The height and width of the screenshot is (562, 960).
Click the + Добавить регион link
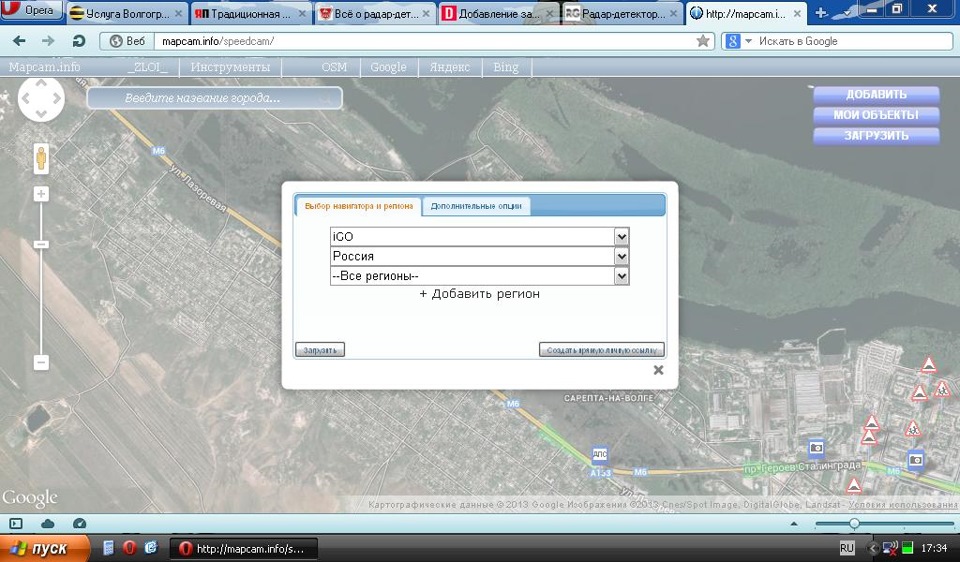[x=479, y=294]
